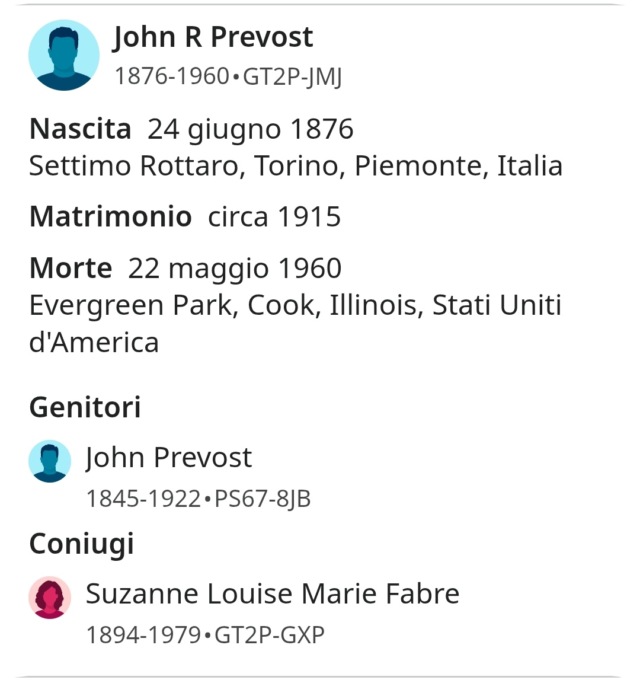Click the Genitori section heading
640x680 pixels.
[85, 407]
